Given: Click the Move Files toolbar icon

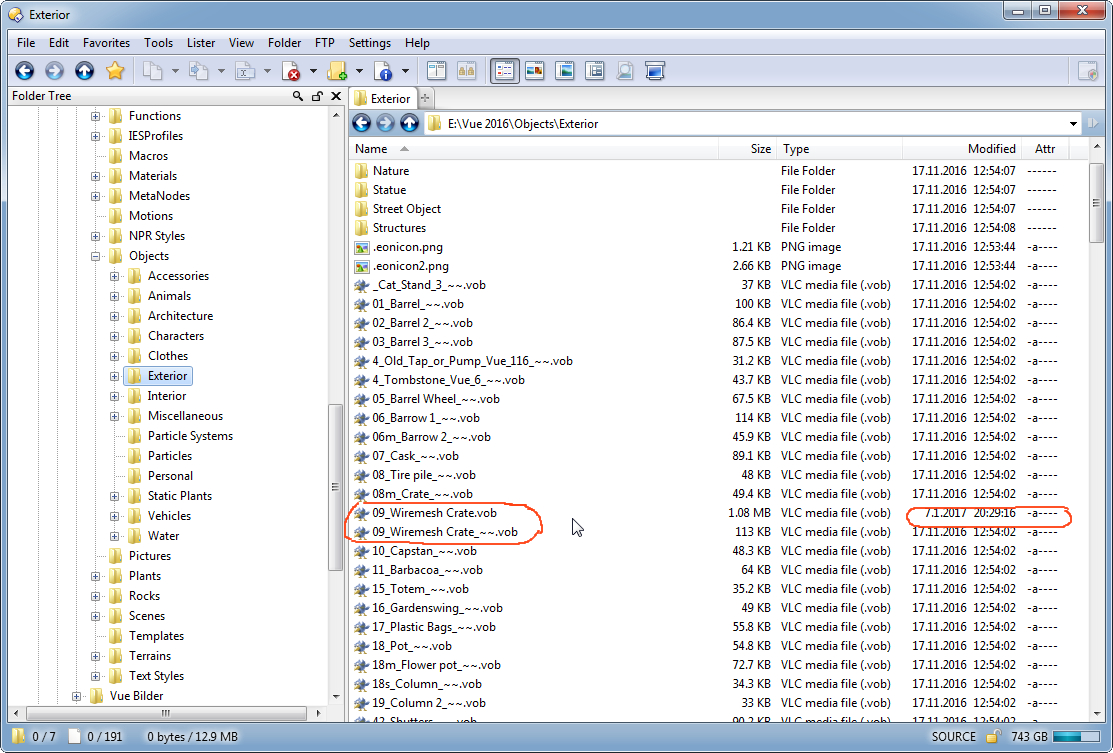Looking at the screenshot, I should click(x=199, y=71).
